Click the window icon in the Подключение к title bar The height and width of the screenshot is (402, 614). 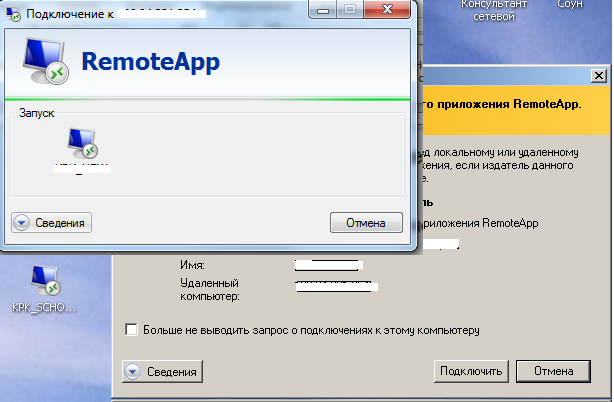[13, 14]
